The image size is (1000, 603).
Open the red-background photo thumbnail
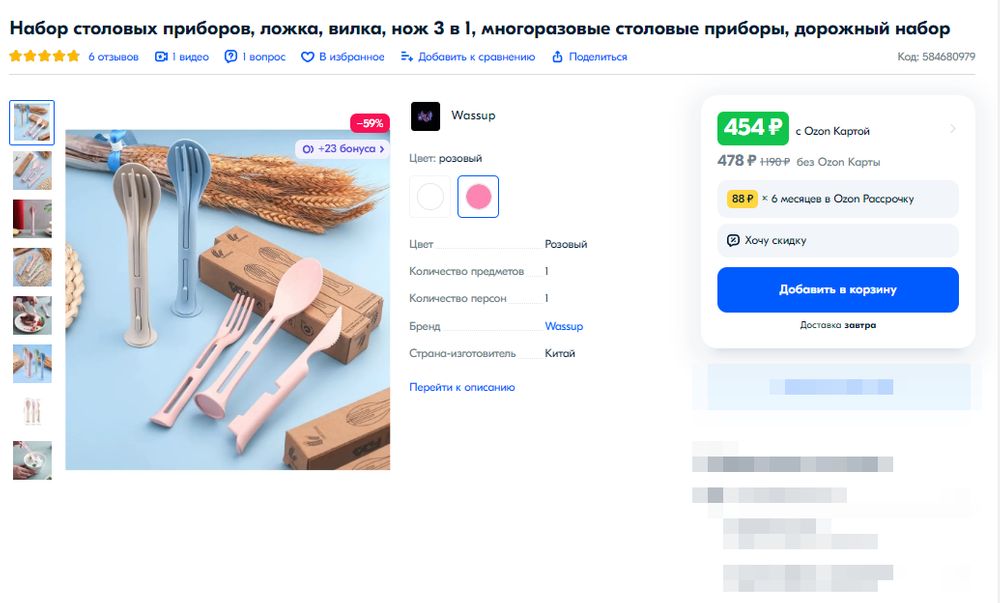pos(32,219)
